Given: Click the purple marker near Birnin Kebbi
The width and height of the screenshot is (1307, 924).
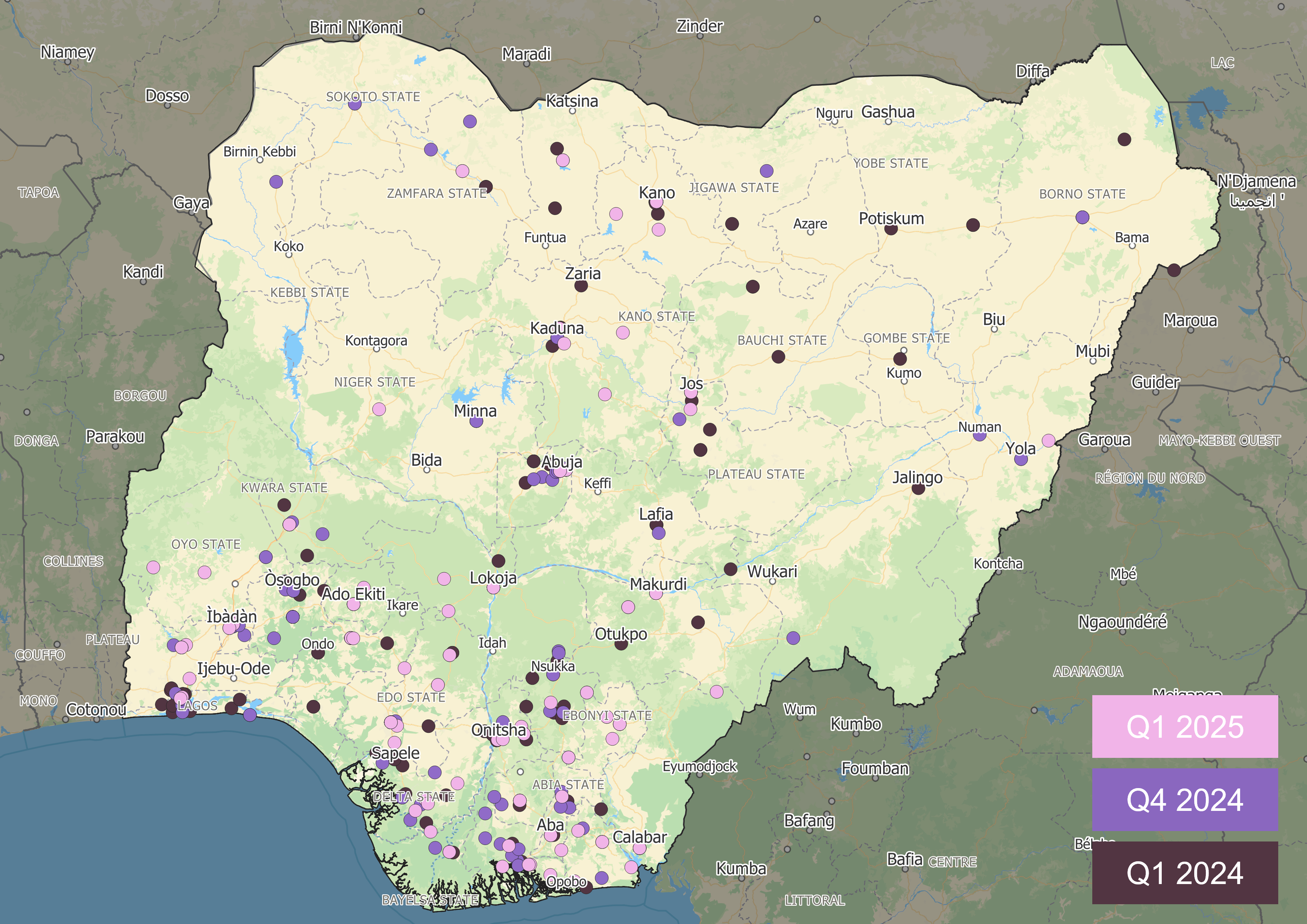Looking at the screenshot, I should click(276, 182).
